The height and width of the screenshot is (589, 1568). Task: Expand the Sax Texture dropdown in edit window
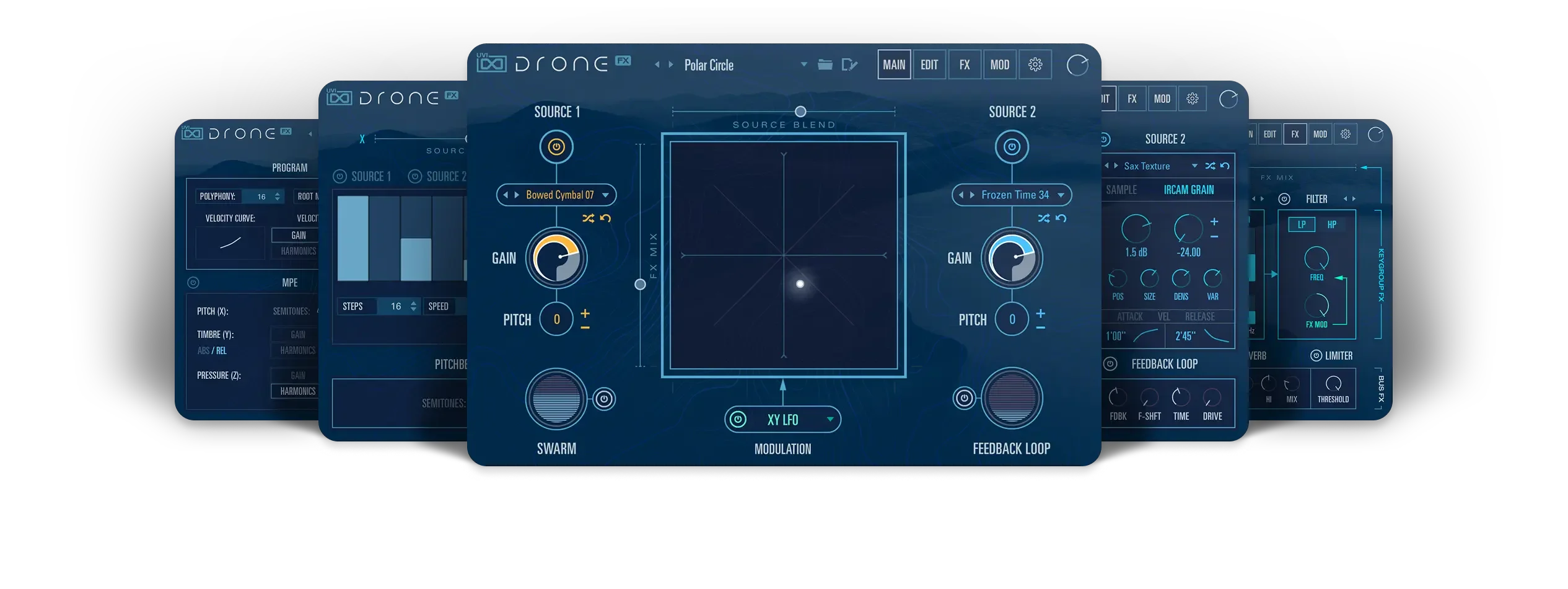click(x=1194, y=166)
